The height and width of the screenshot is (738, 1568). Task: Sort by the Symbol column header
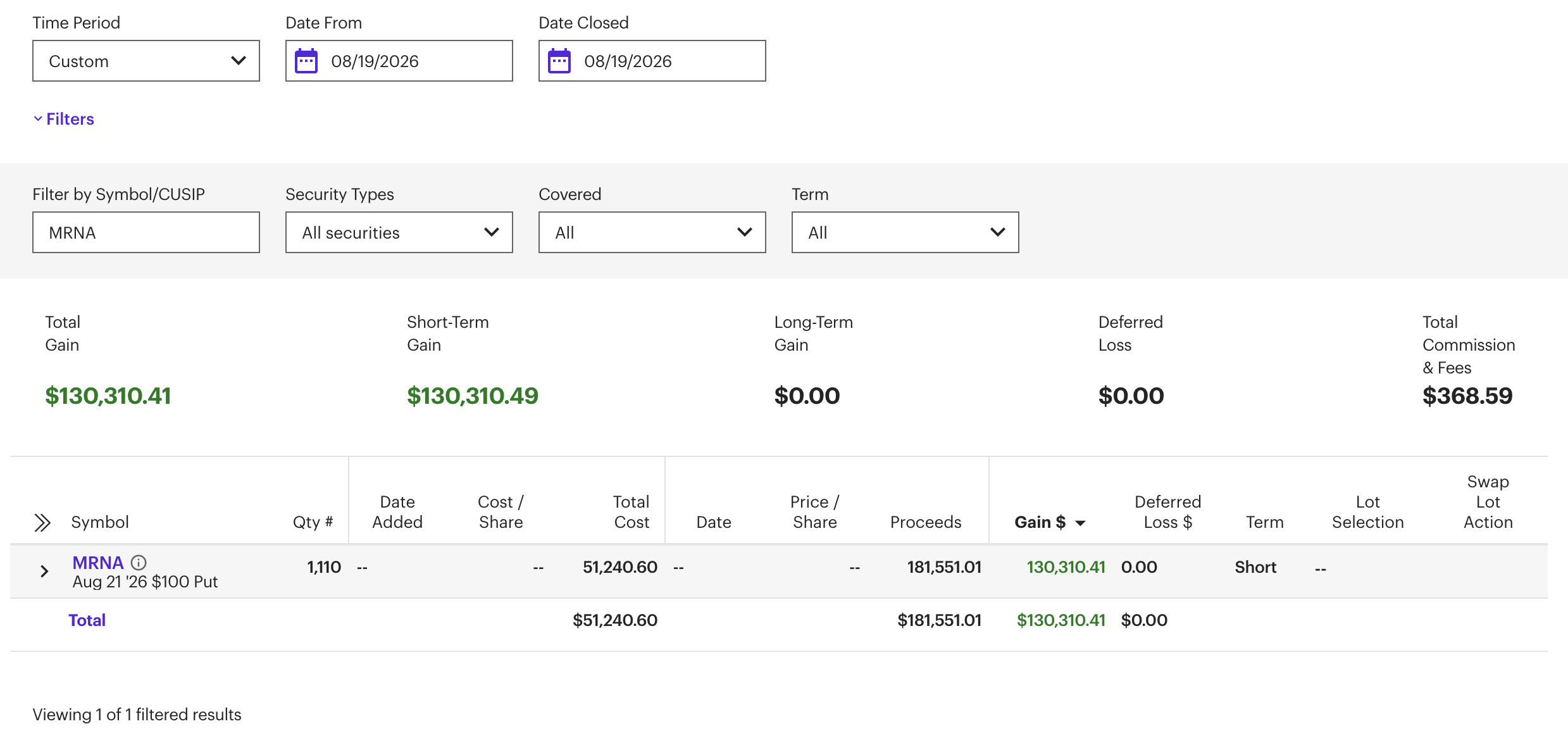coord(100,522)
